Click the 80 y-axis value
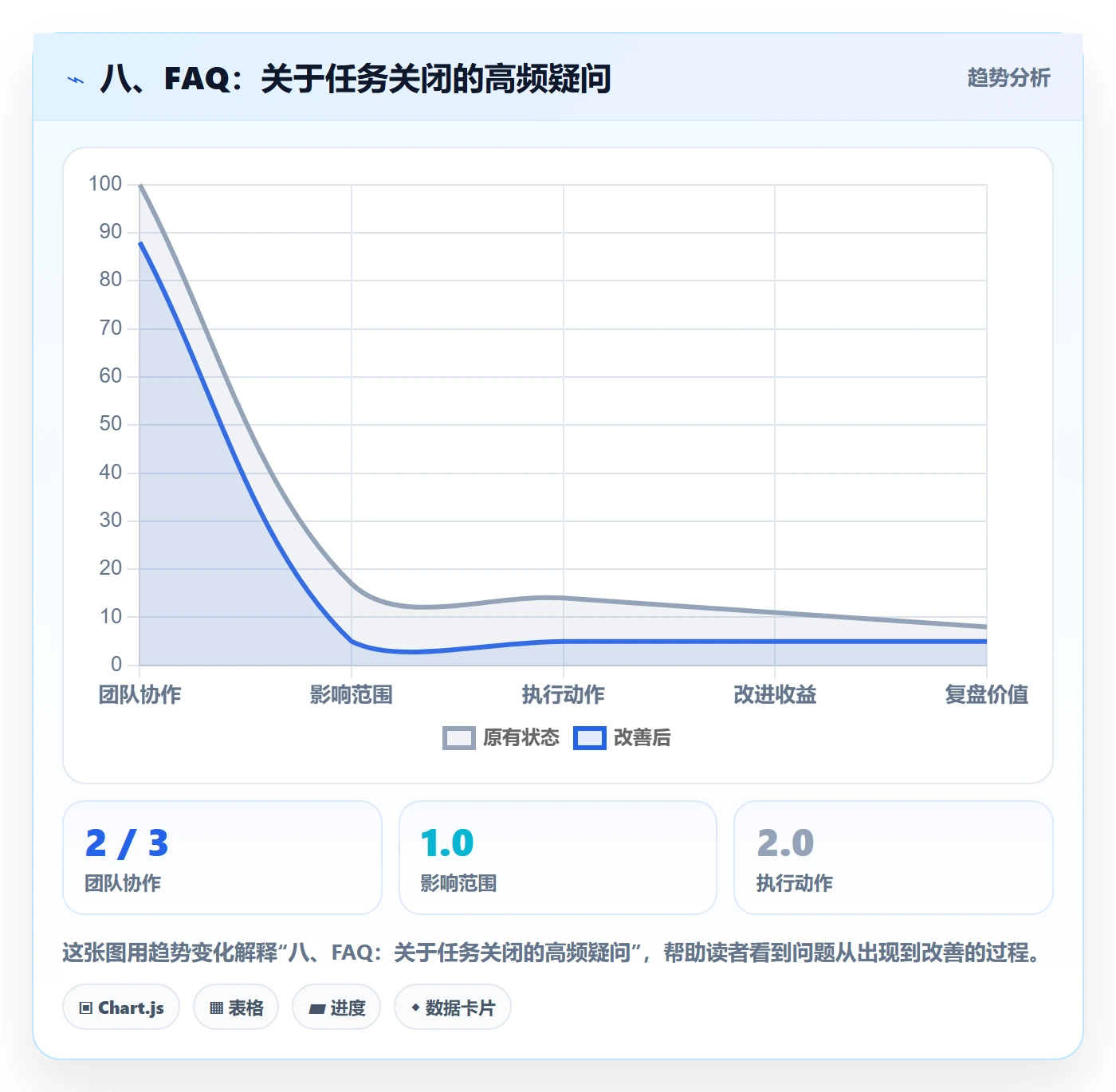1116x1092 pixels. click(x=111, y=280)
